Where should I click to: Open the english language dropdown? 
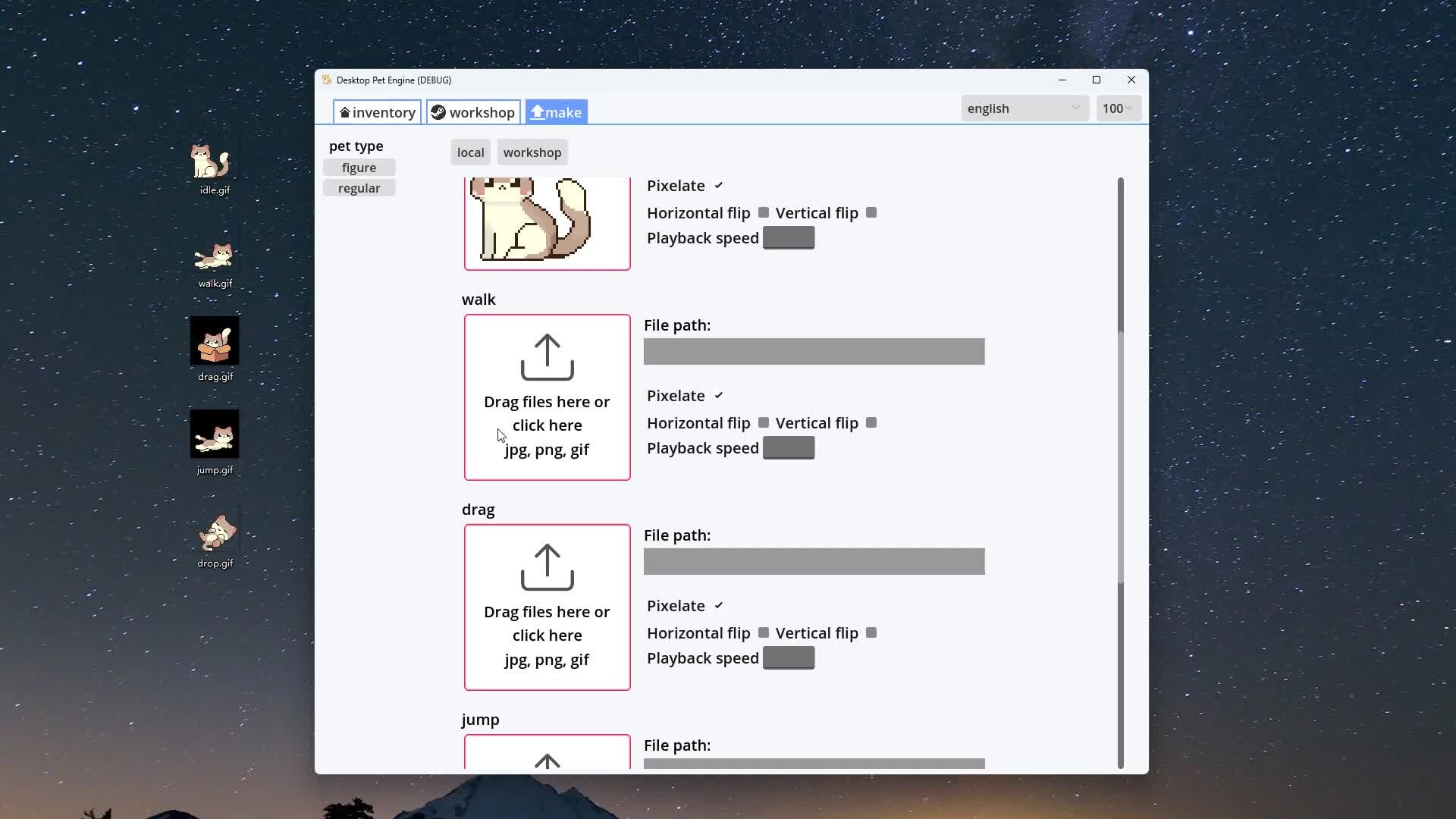click(x=1024, y=108)
